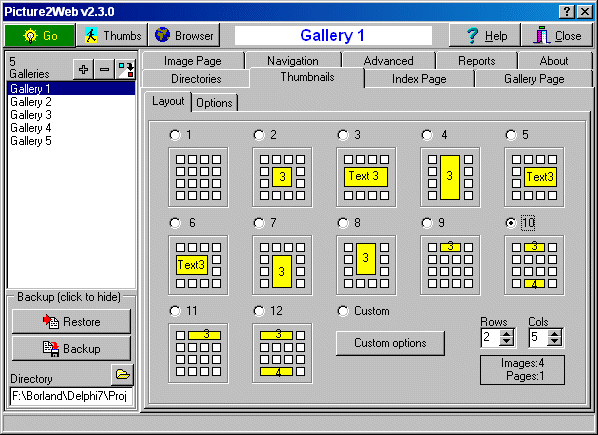Click layout 4 preview thumbnail

pyautogui.click(x=450, y=177)
